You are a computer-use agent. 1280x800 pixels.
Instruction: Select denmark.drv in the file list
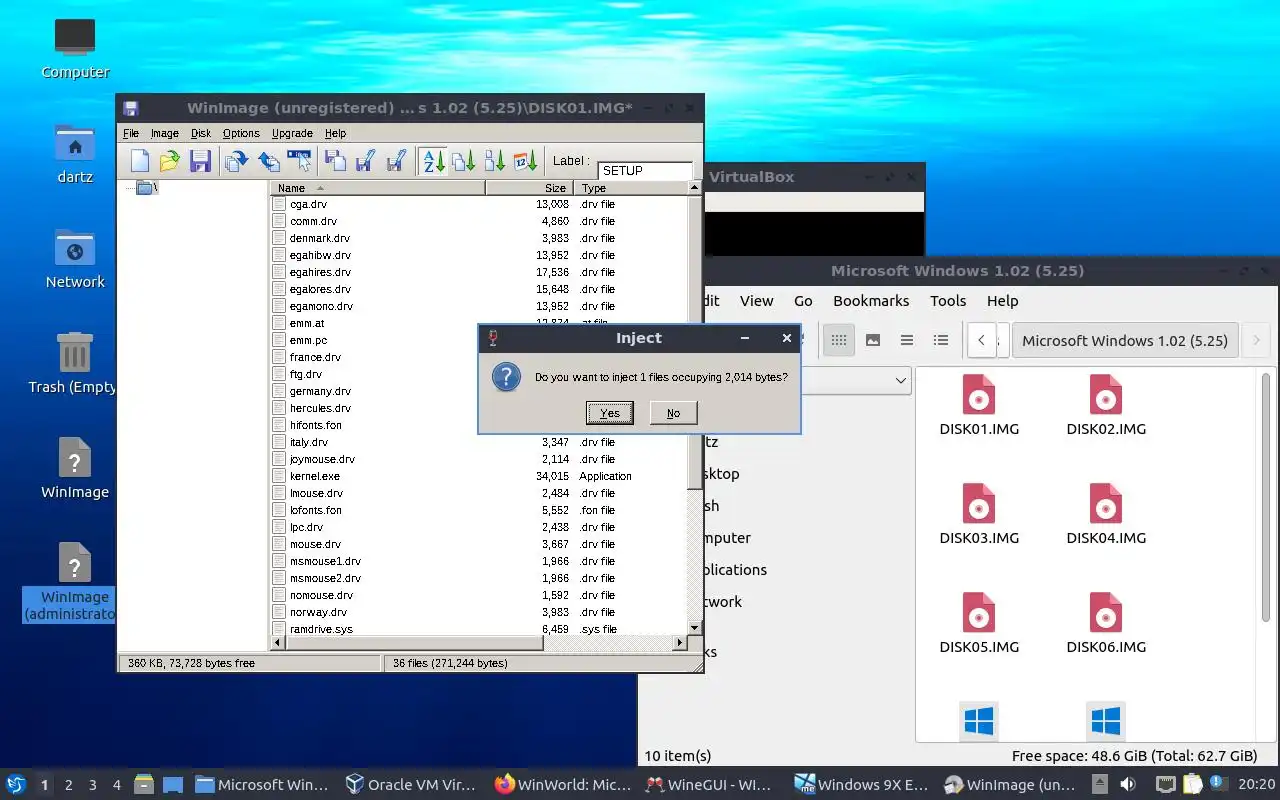319,238
